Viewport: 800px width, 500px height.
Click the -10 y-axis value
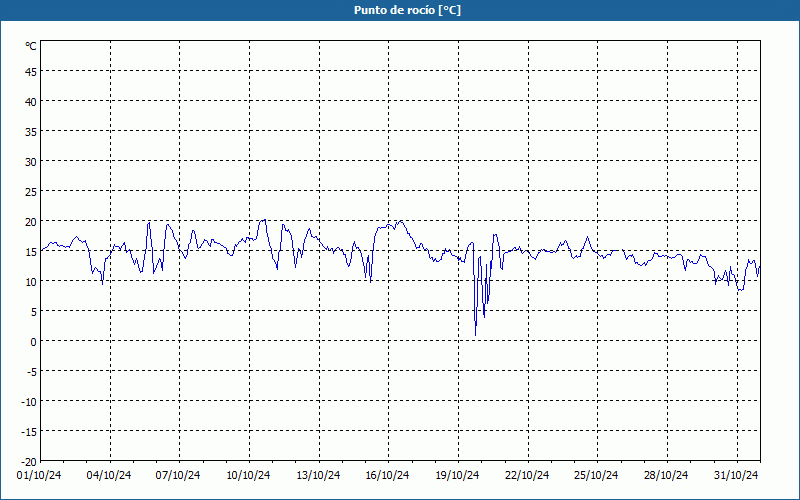pyautogui.click(x=29, y=402)
